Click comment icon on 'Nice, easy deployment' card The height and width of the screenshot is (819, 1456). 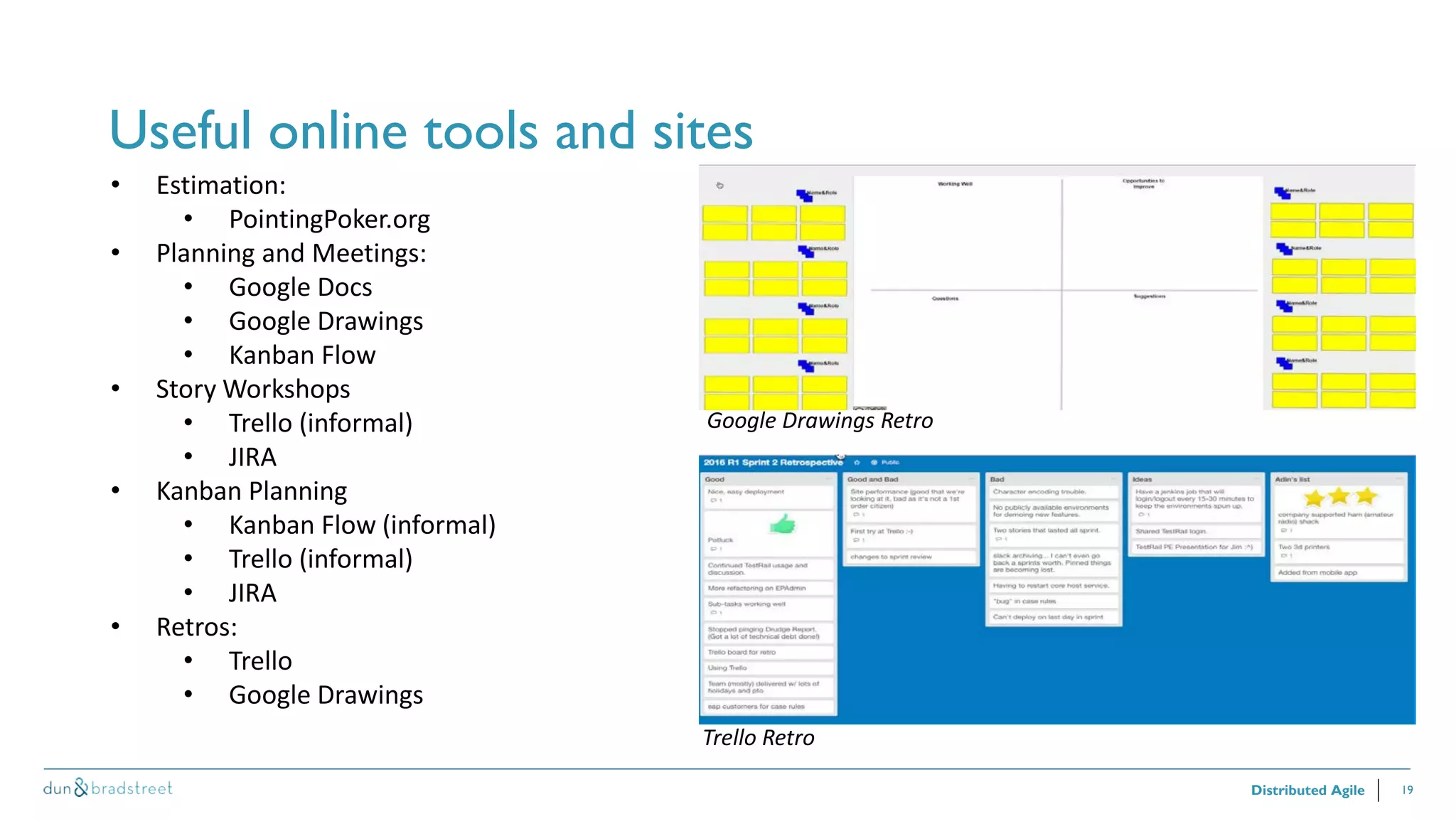coord(713,500)
